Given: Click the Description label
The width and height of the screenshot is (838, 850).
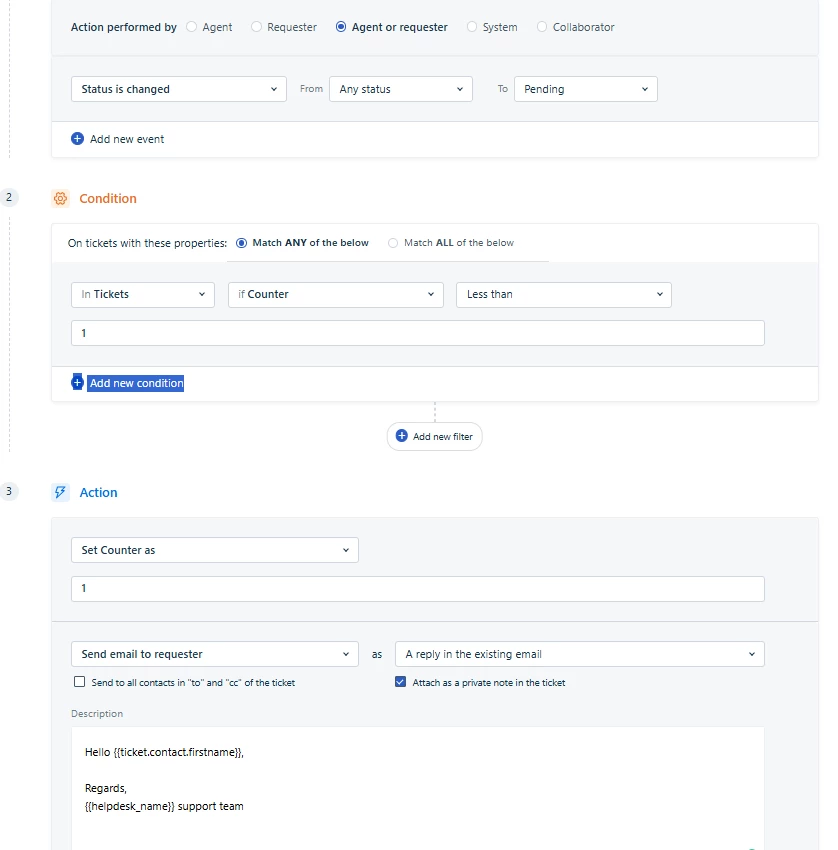Looking at the screenshot, I should point(97,714).
